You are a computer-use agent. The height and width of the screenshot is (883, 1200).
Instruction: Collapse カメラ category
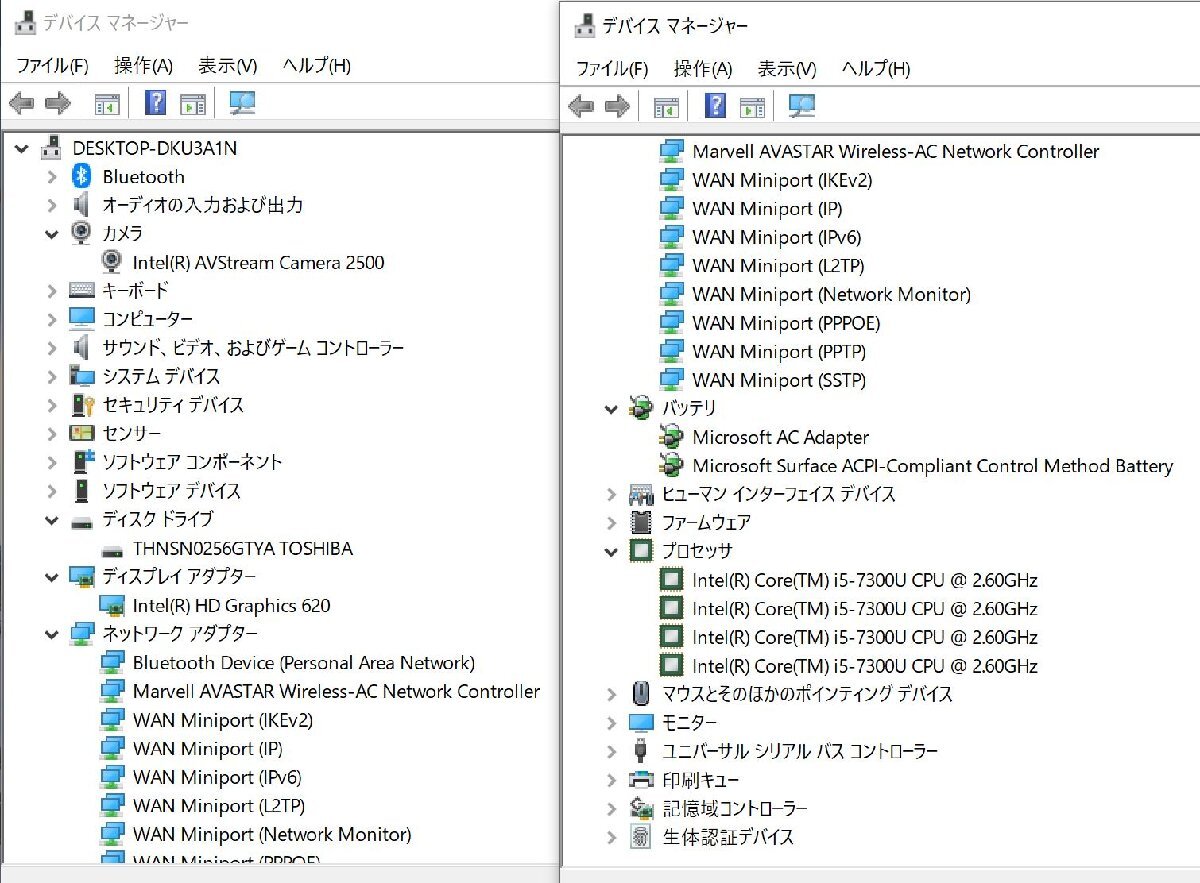(52, 234)
